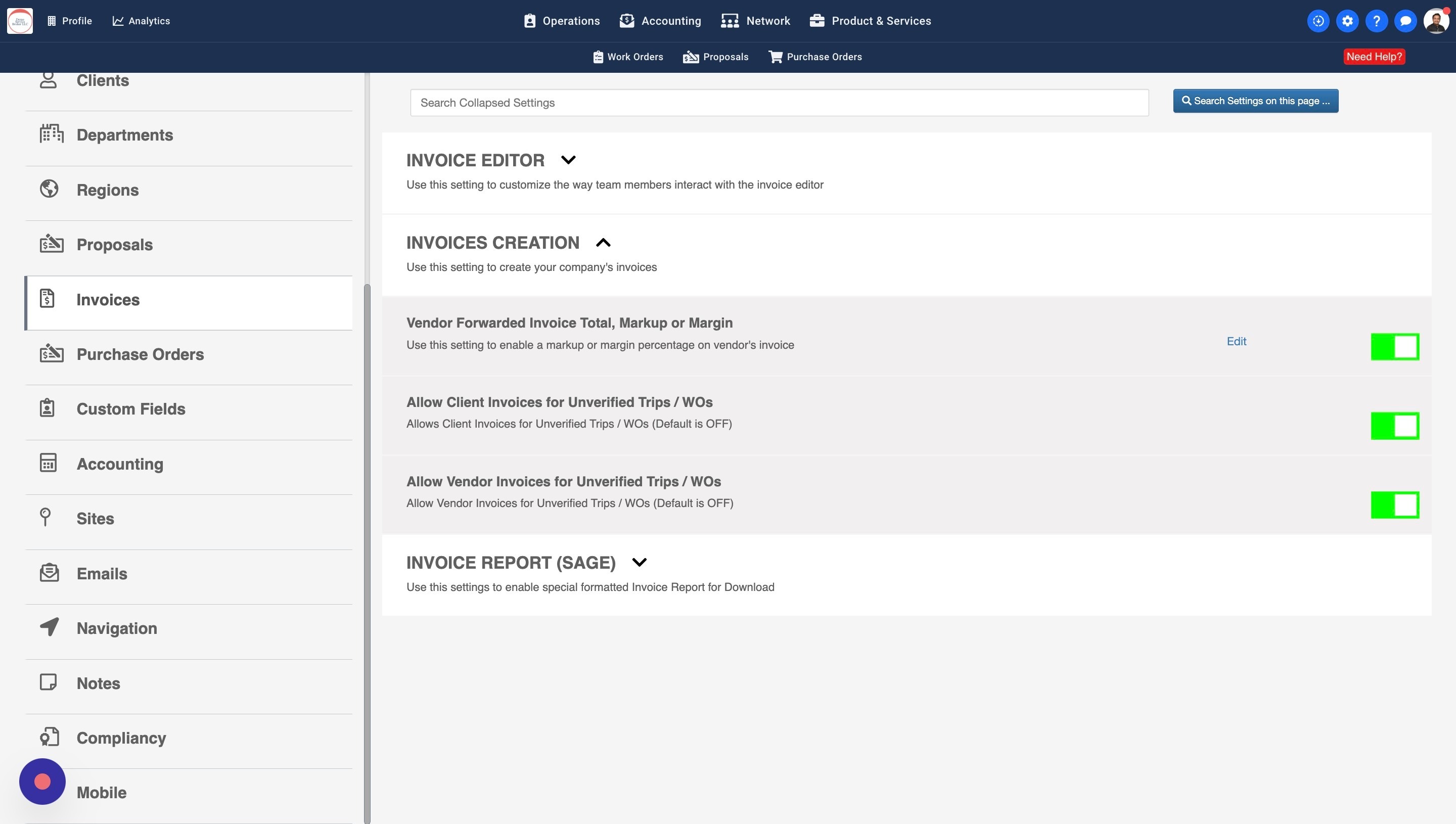Open the chat messages icon

coord(1405,21)
